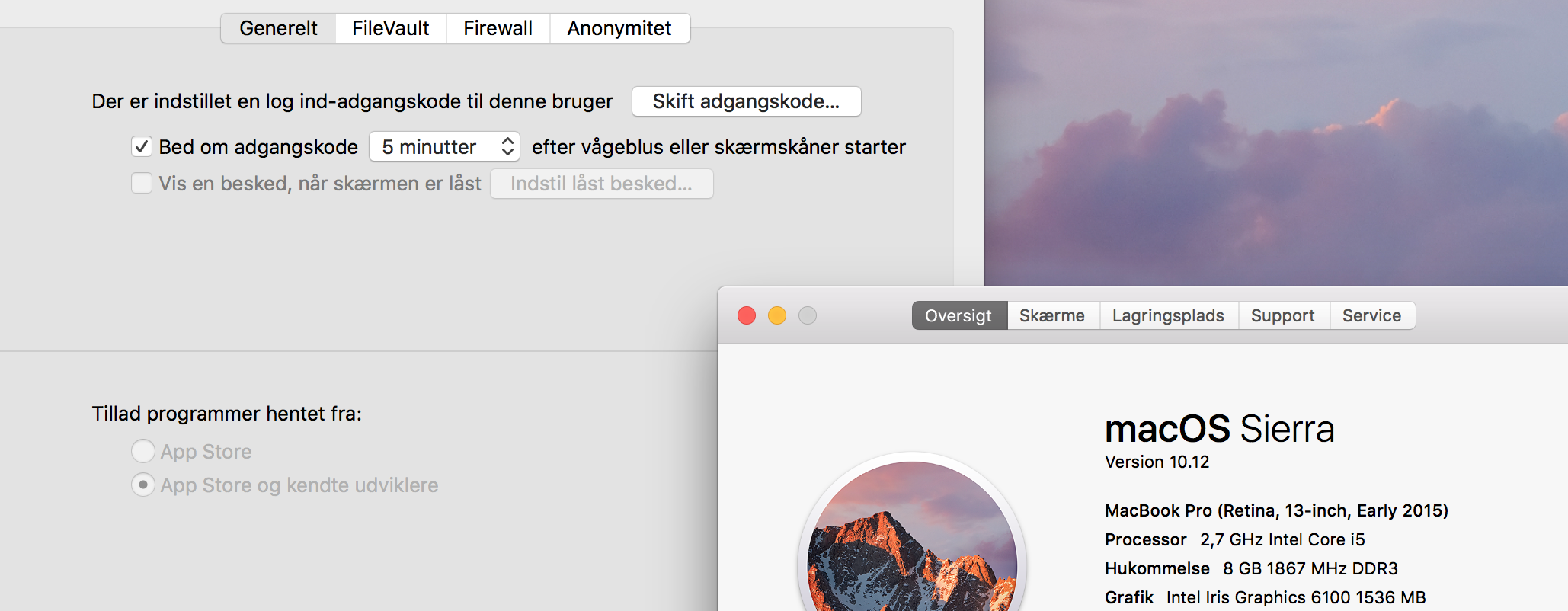Click the Grafik Intel Iris Graphics 6100 line
This screenshot has width=1568, height=611.
[x=1266, y=597]
